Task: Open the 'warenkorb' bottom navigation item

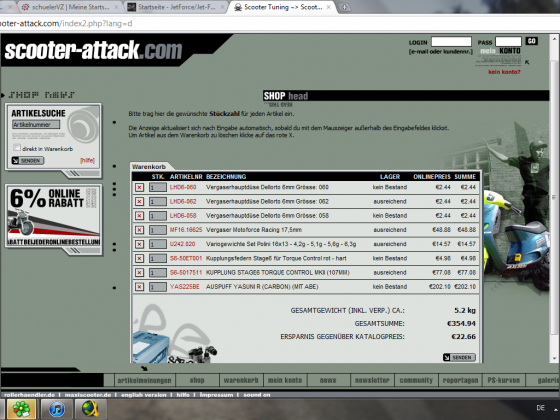Action: [241, 380]
